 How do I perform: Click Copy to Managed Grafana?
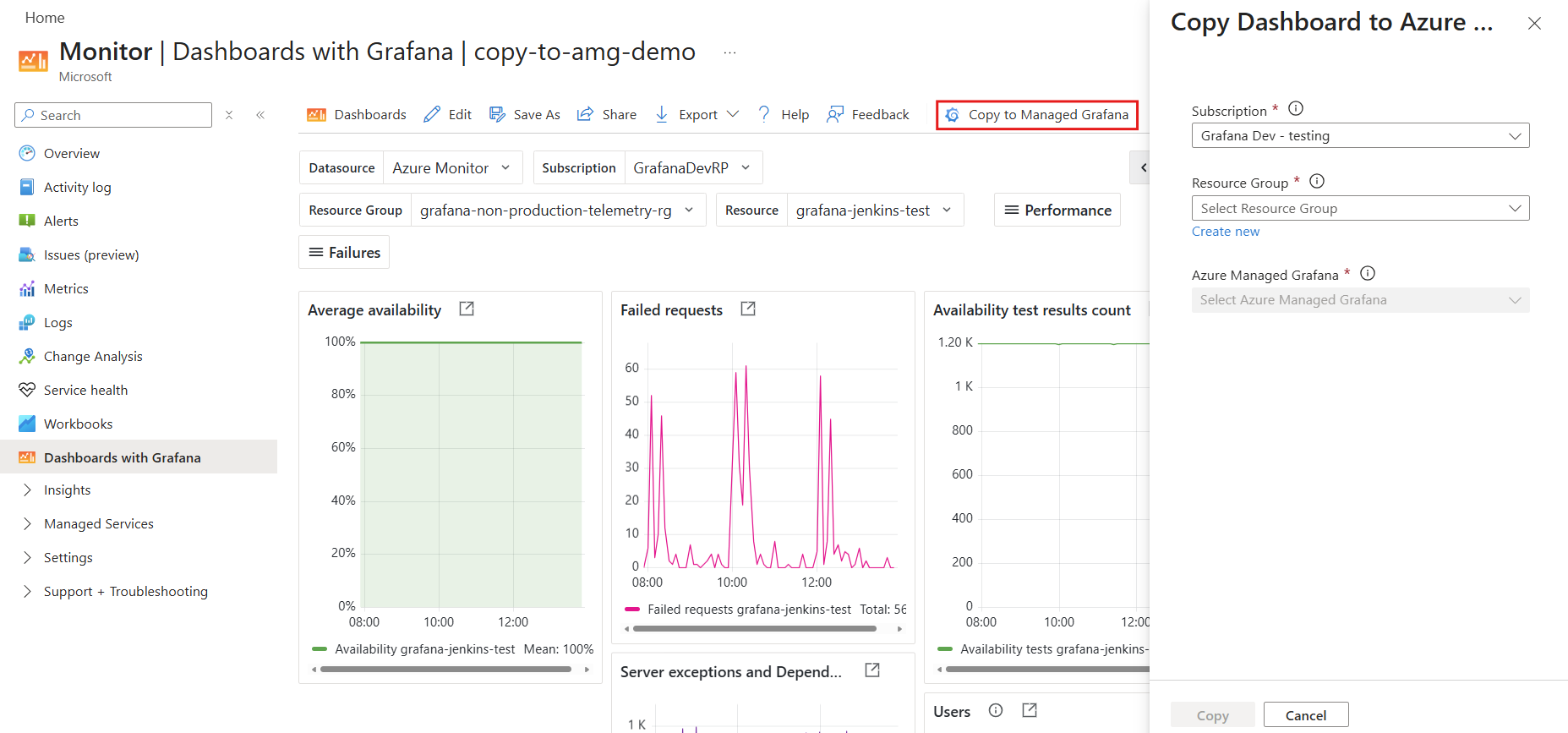coord(1037,114)
